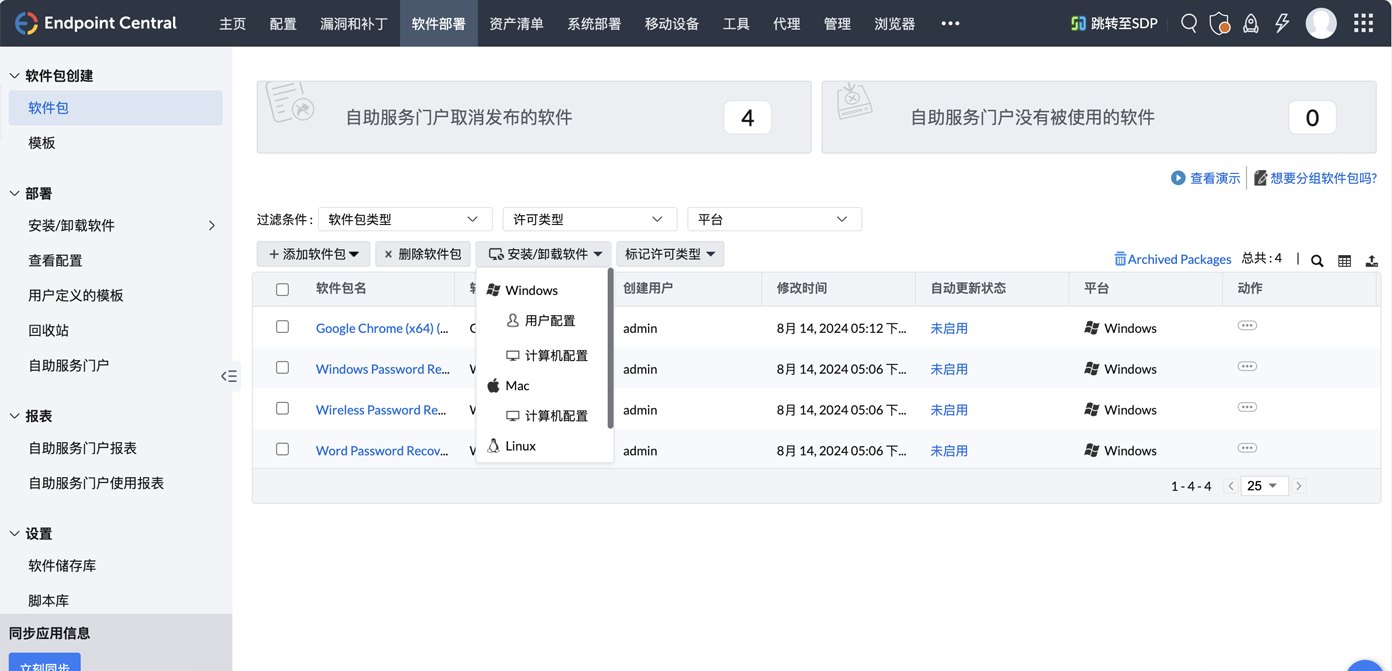Open the page size 25 dropdown
The width and height of the screenshot is (1392, 671).
[x=1262, y=486]
